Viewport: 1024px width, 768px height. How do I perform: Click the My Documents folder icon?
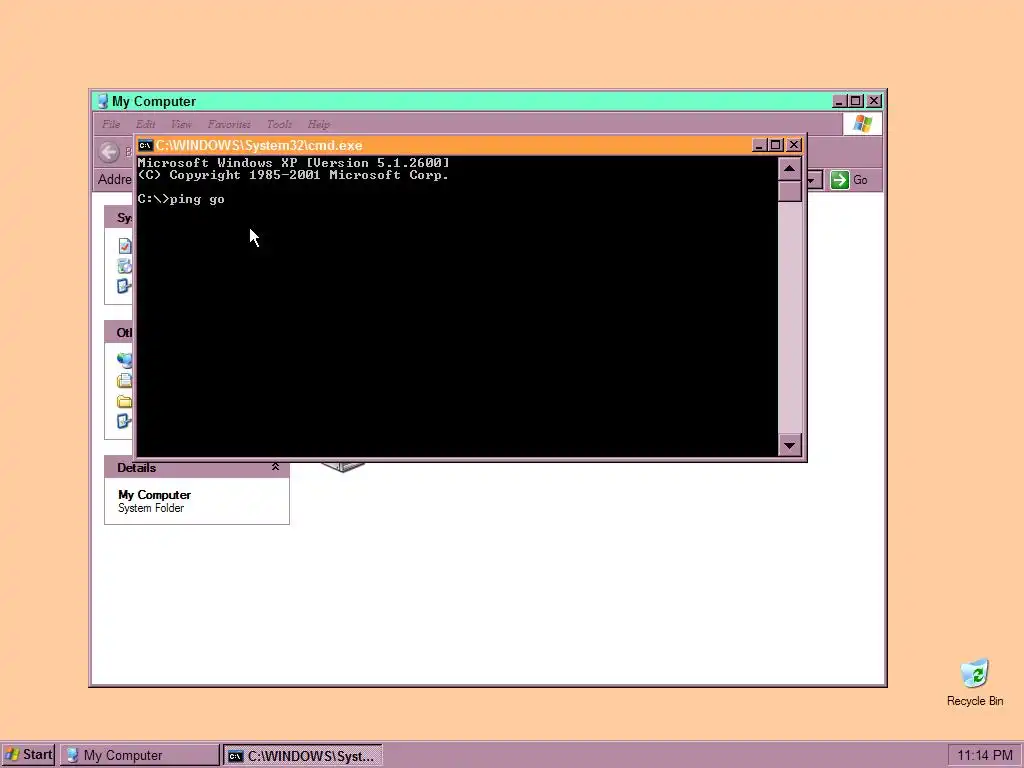pos(124,380)
